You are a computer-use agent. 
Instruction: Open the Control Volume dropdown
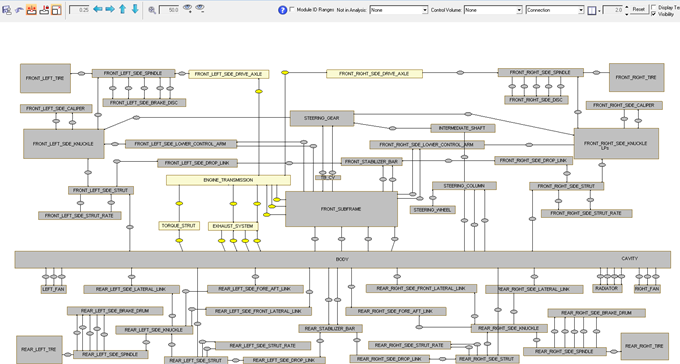point(493,10)
